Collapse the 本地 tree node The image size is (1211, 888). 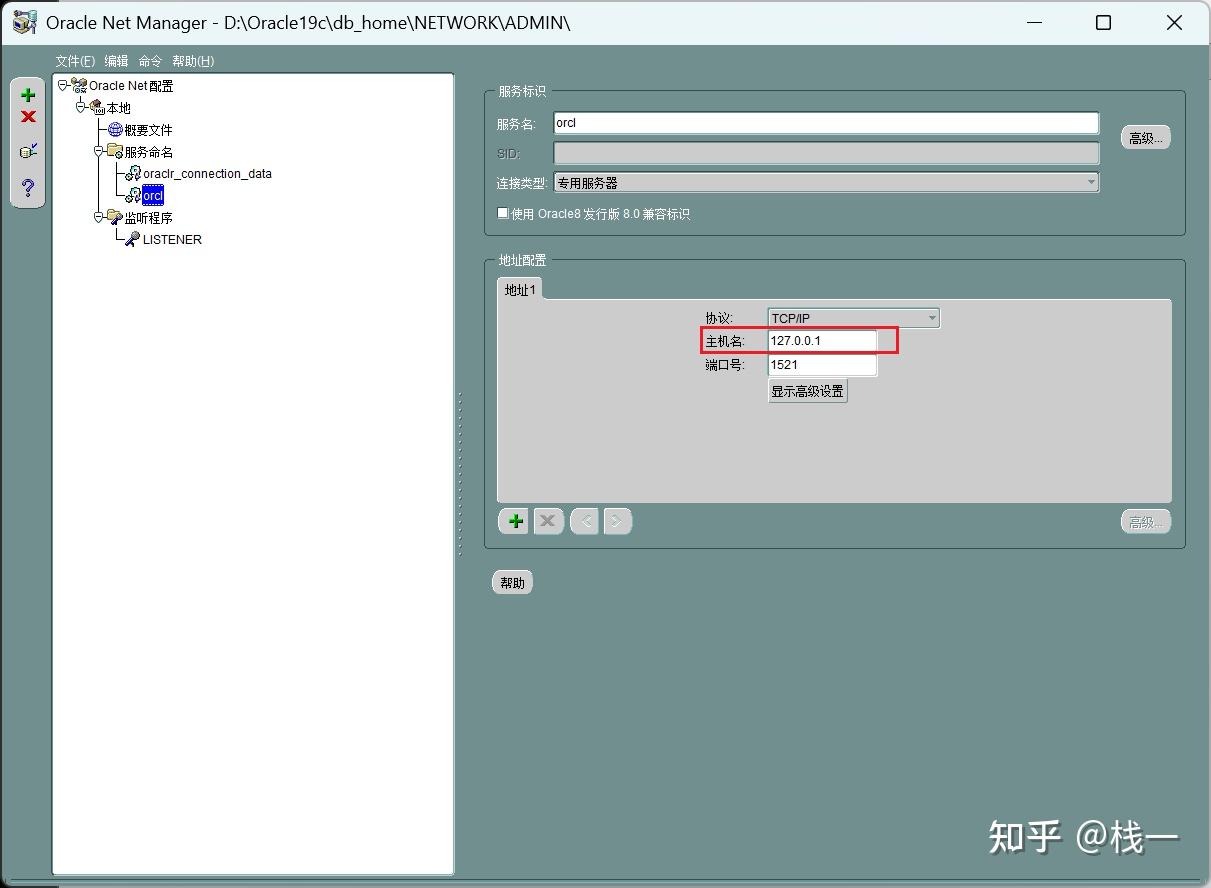click(x=81, y=106)
